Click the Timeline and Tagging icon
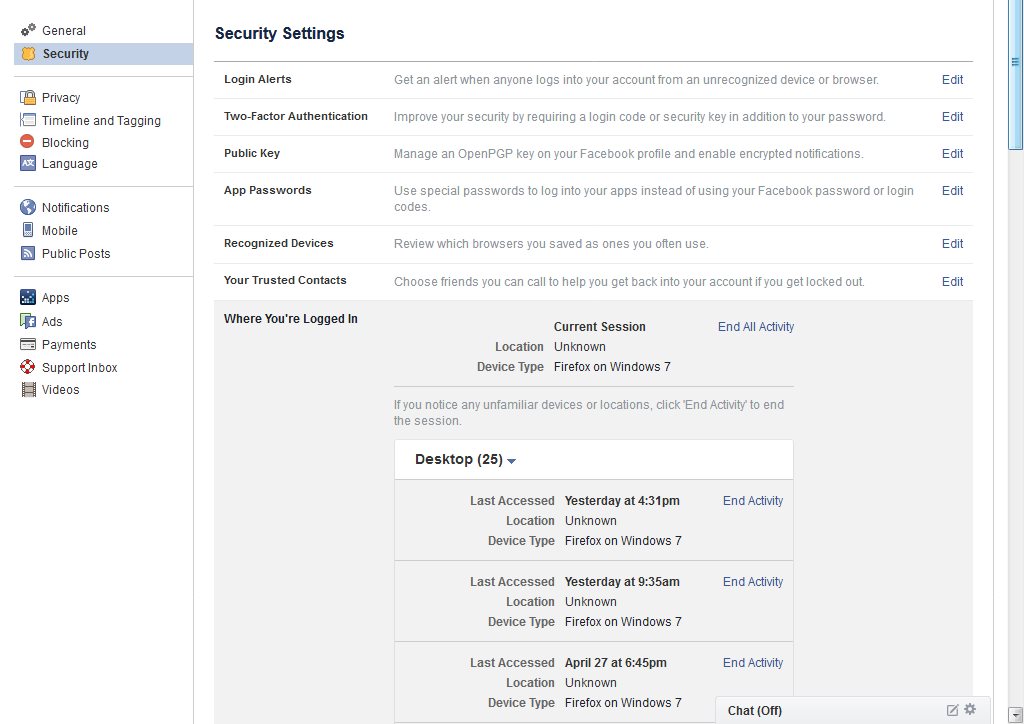The image size is (1024, 724). [28, 119]
